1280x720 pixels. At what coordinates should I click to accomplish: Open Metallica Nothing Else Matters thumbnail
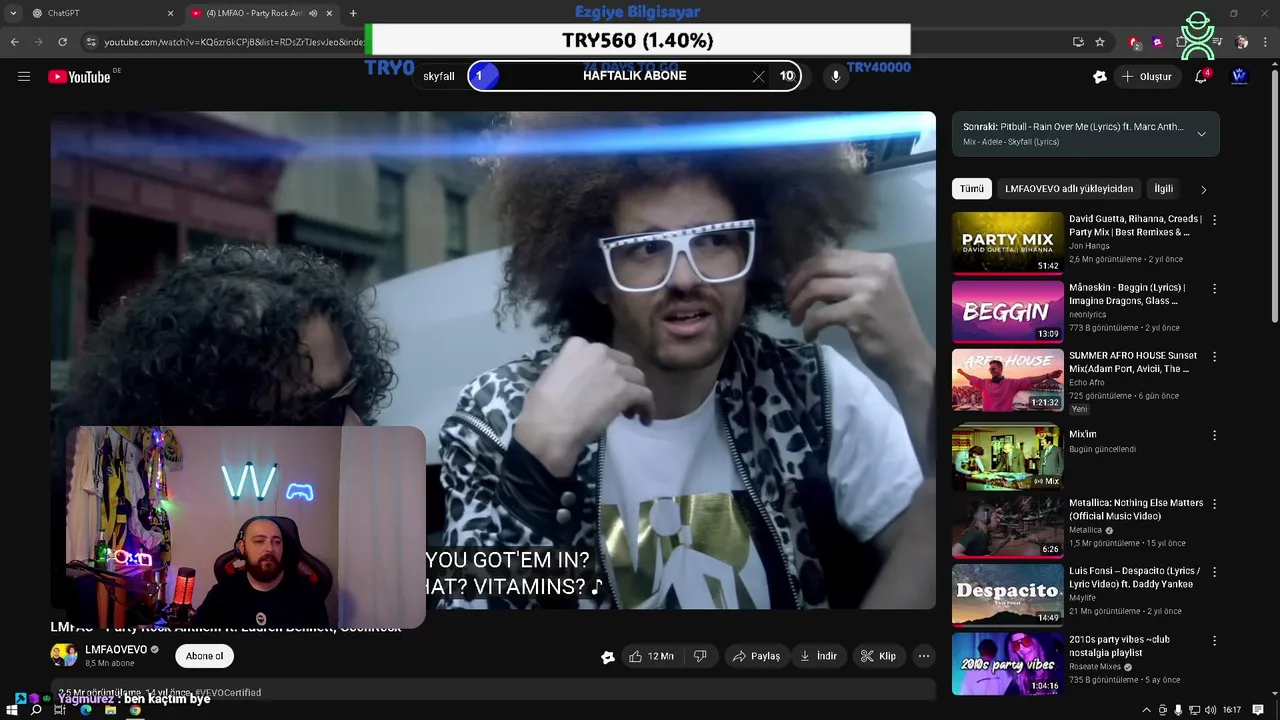1007,526
